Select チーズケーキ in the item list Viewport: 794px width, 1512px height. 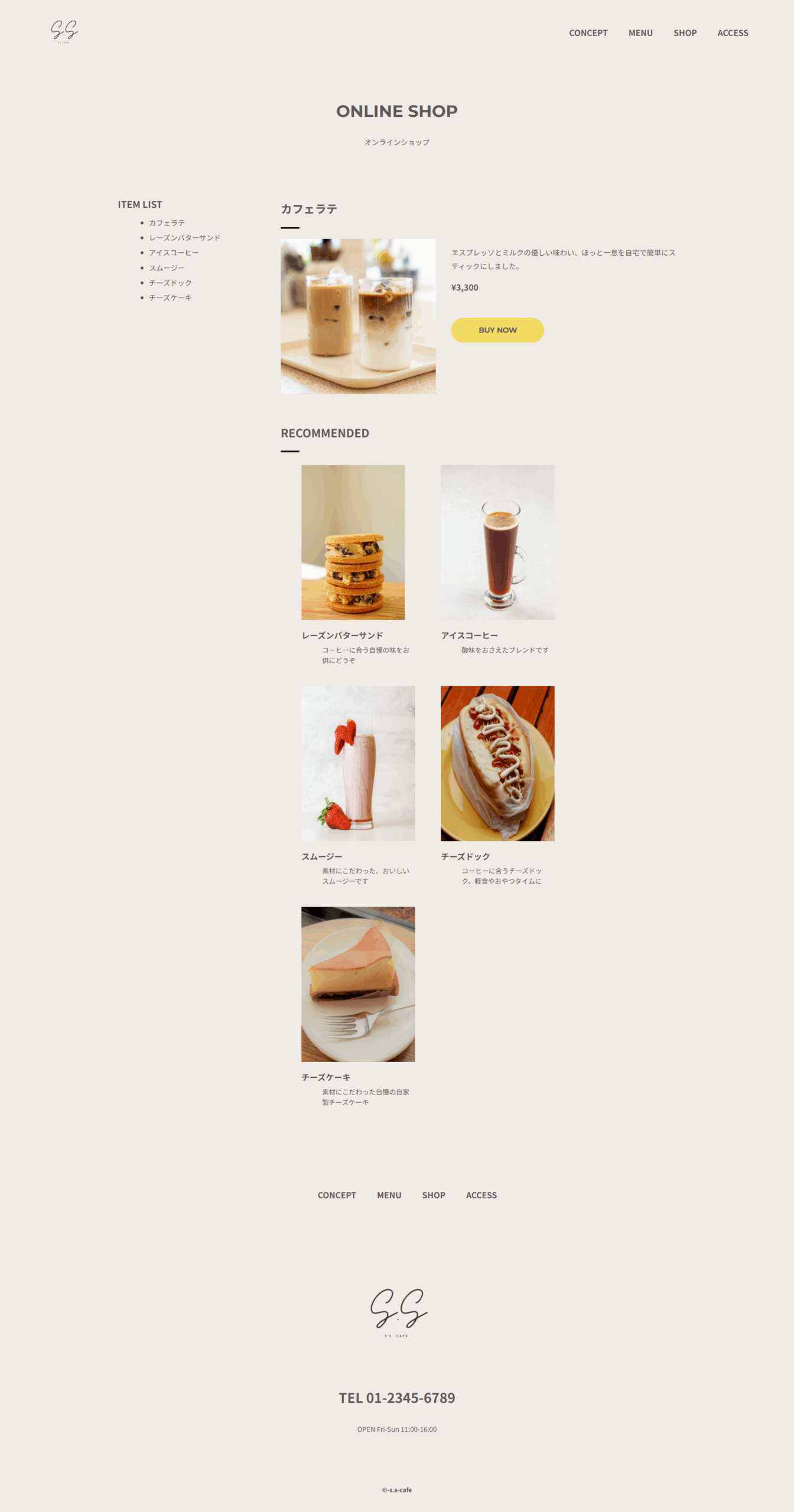pos(170,298)
